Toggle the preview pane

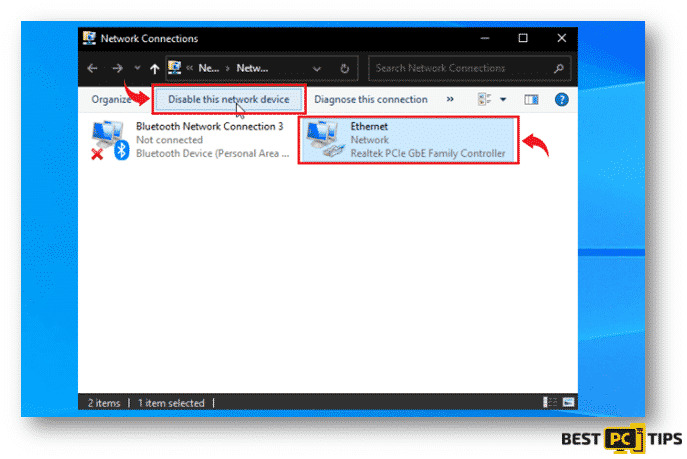(x=531, y=100)
